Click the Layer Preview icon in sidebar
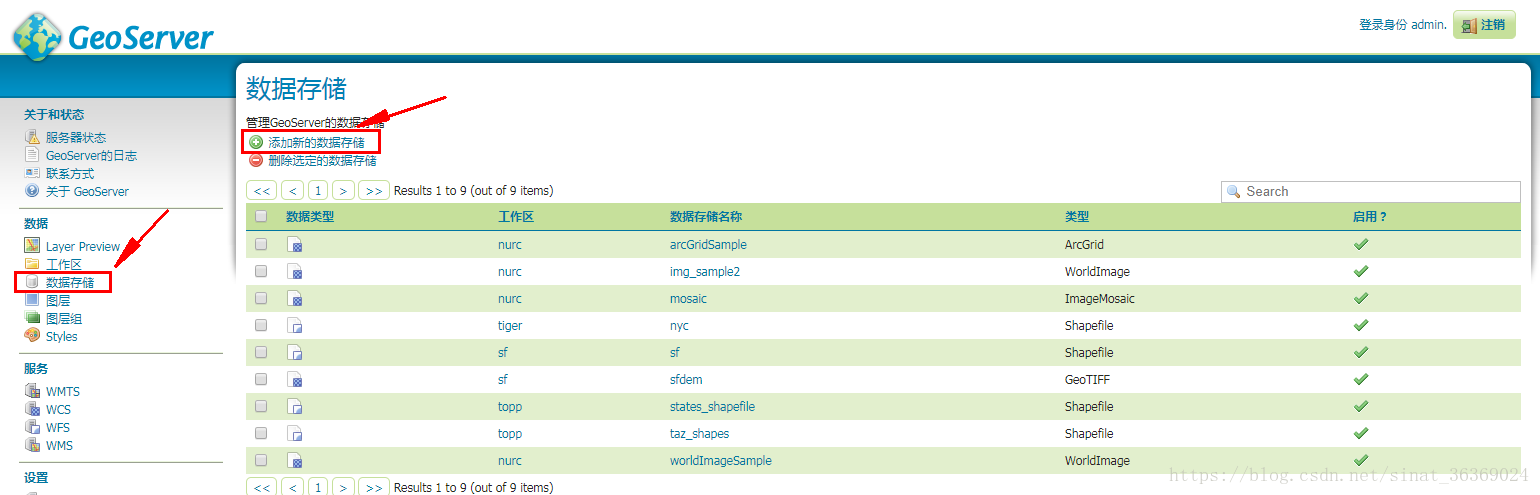This screenshot has height=495, width=1540. (x=32, y=246)
